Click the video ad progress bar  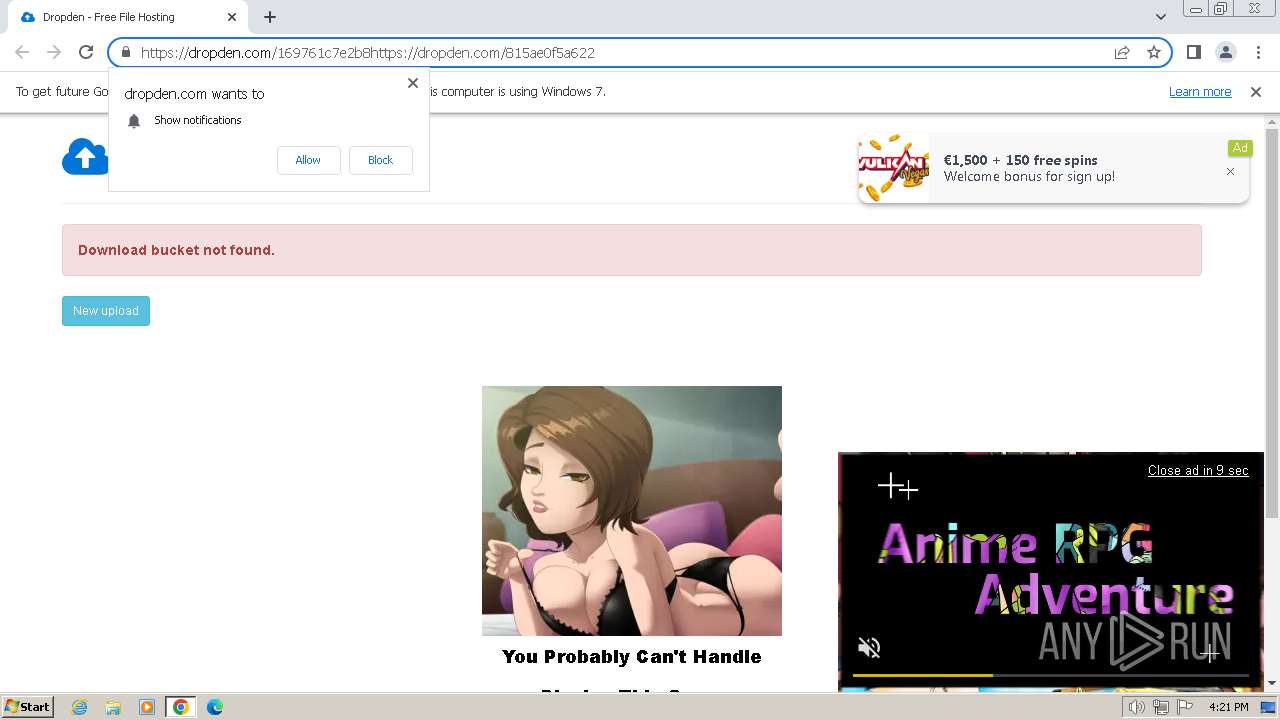[x=1051, y=676]
